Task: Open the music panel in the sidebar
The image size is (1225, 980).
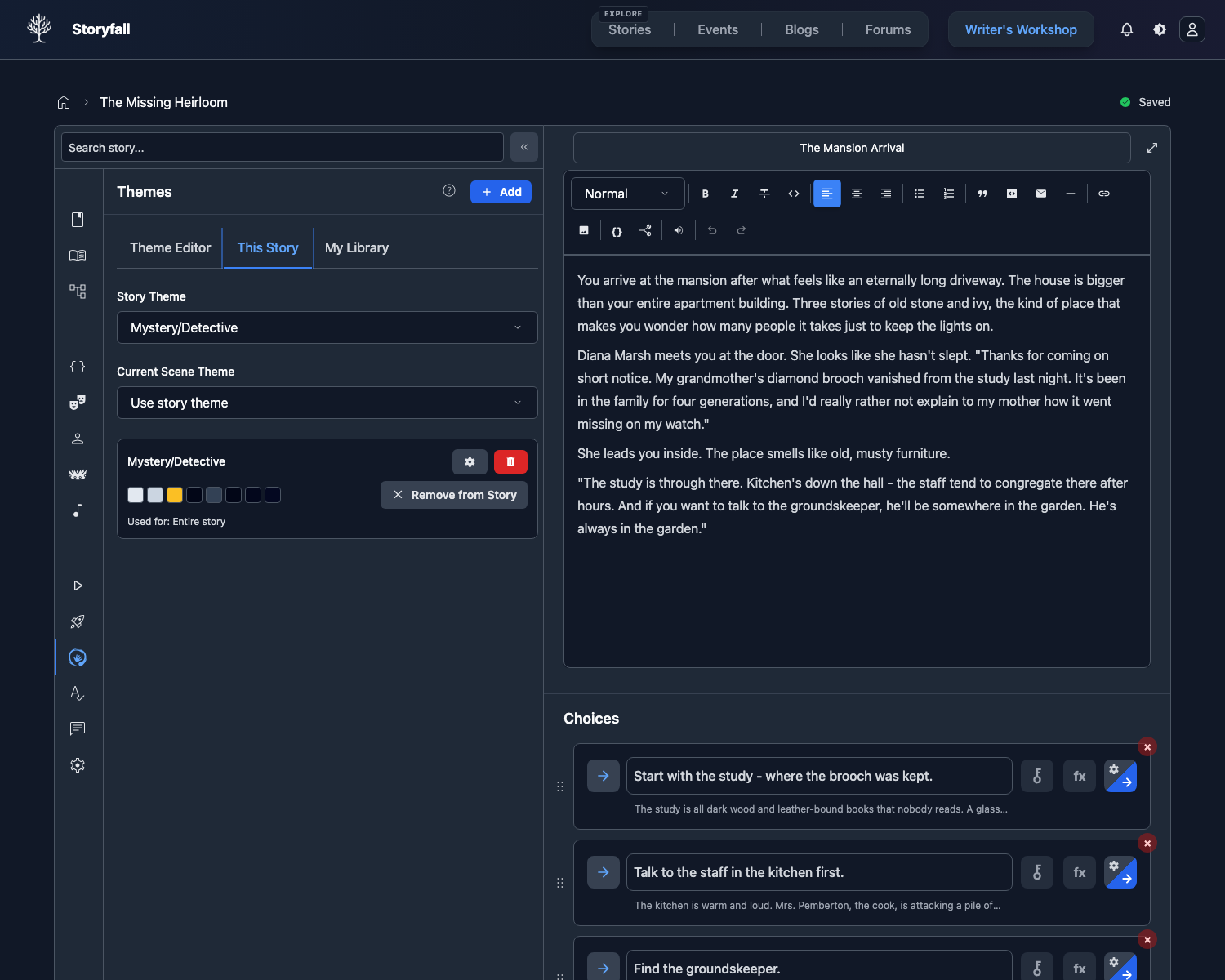Action: coord(78,510)
